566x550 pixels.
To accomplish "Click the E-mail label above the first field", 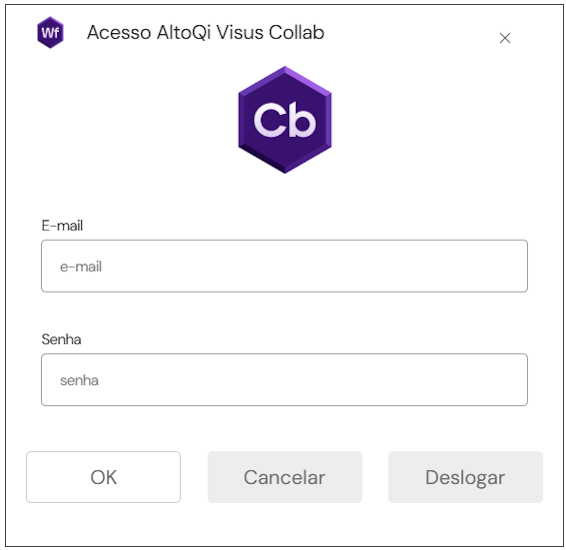I will pyautogui.click(x=62, y=226).
